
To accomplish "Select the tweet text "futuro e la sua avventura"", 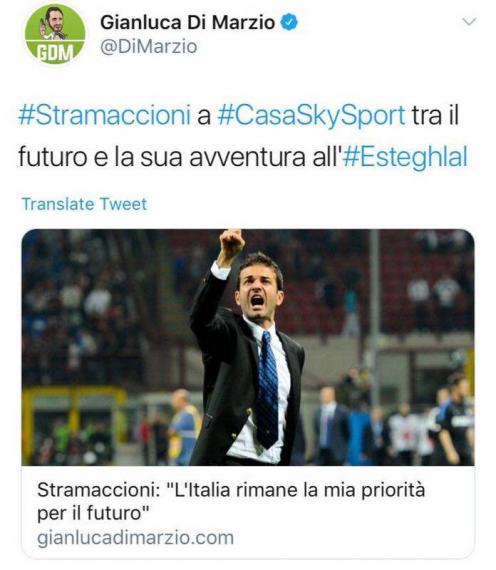I will [162, 157].
